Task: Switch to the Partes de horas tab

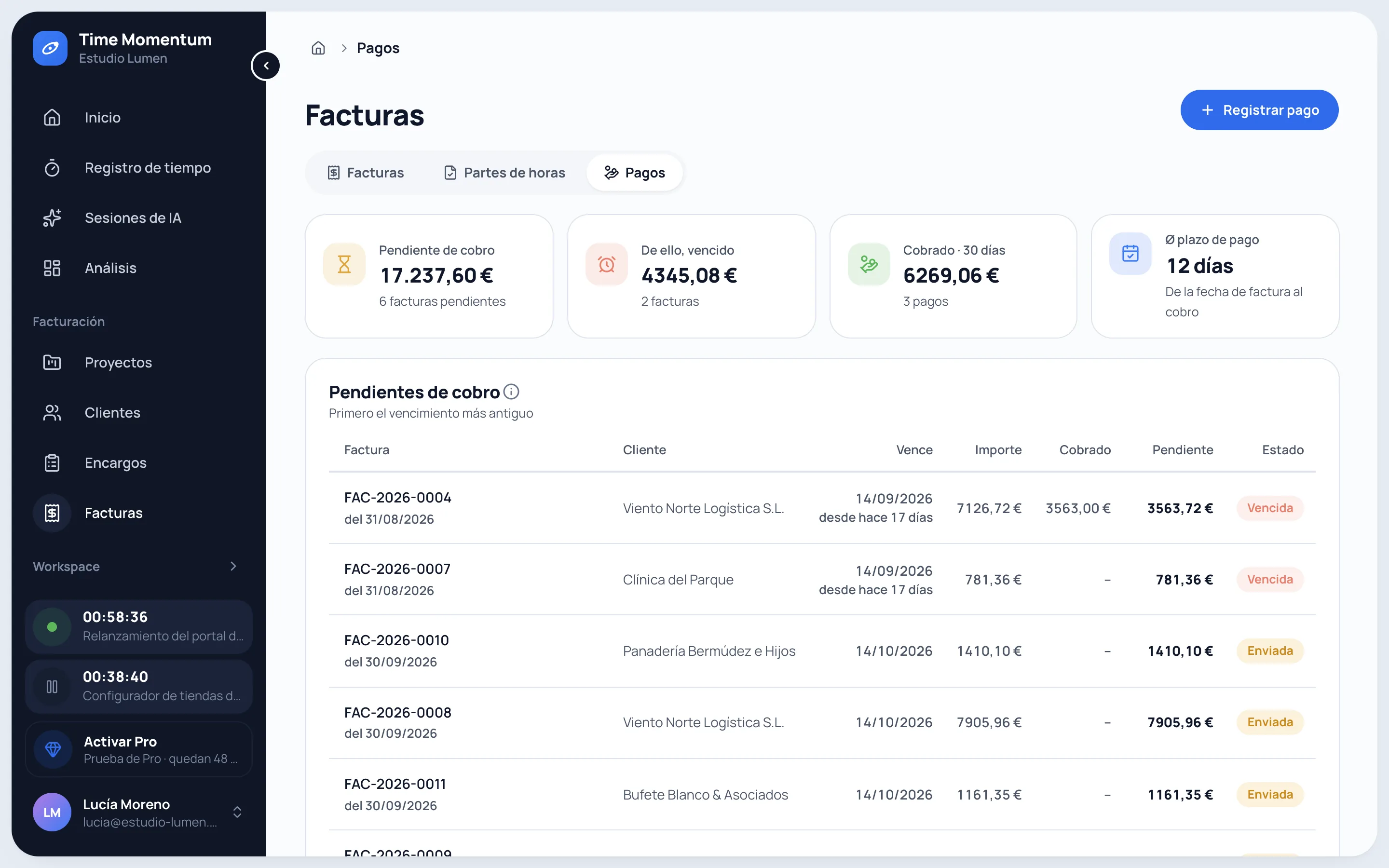Action: (504, 173)
